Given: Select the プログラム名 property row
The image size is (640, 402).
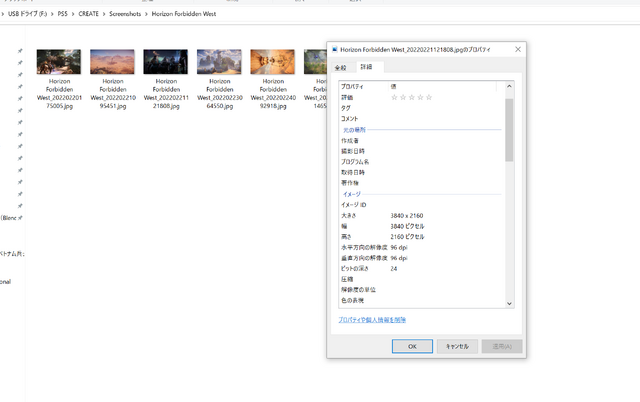Looking at the screenshot, I should 421,162.
